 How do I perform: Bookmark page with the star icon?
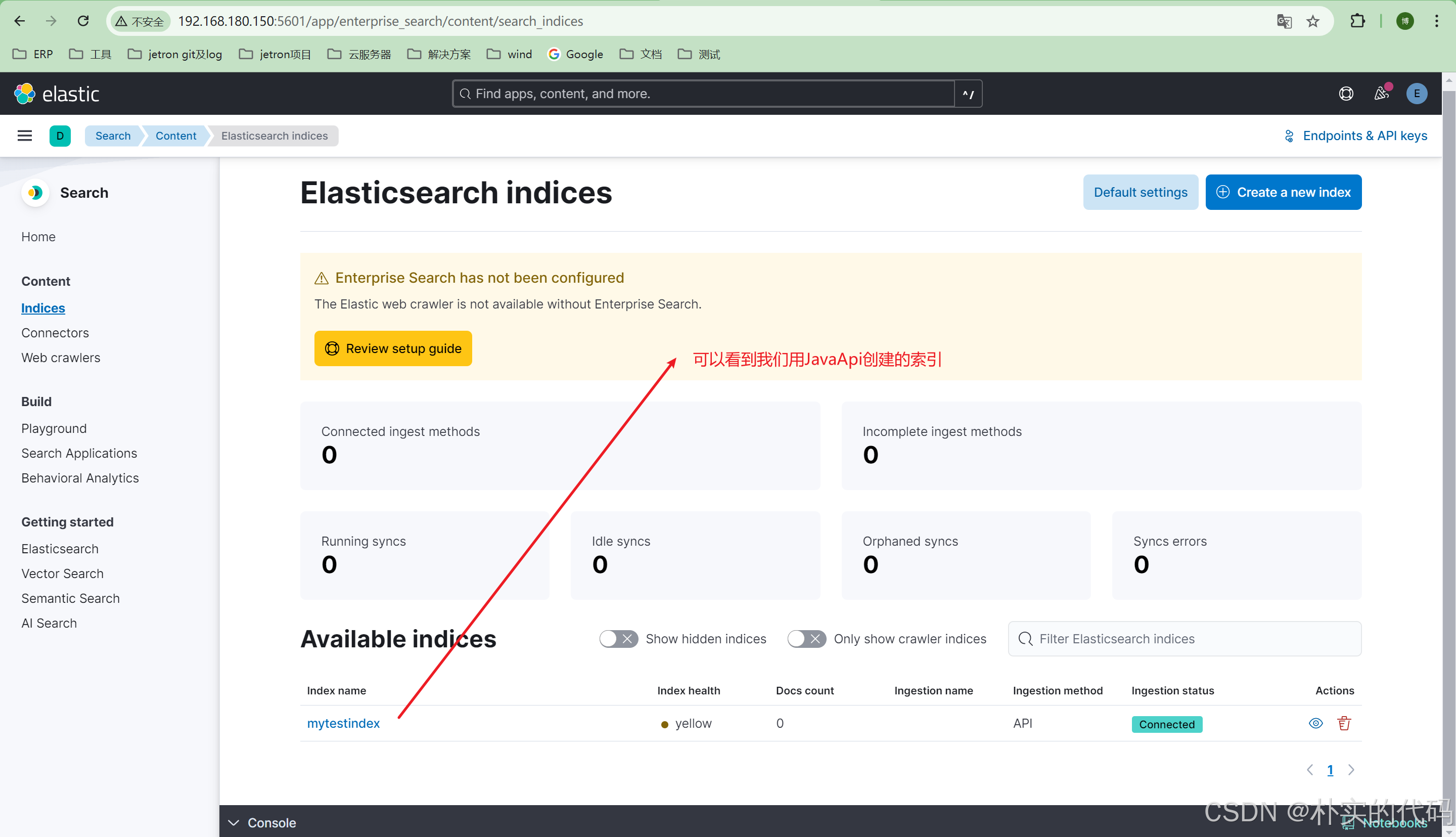[x=1313, y=21]
